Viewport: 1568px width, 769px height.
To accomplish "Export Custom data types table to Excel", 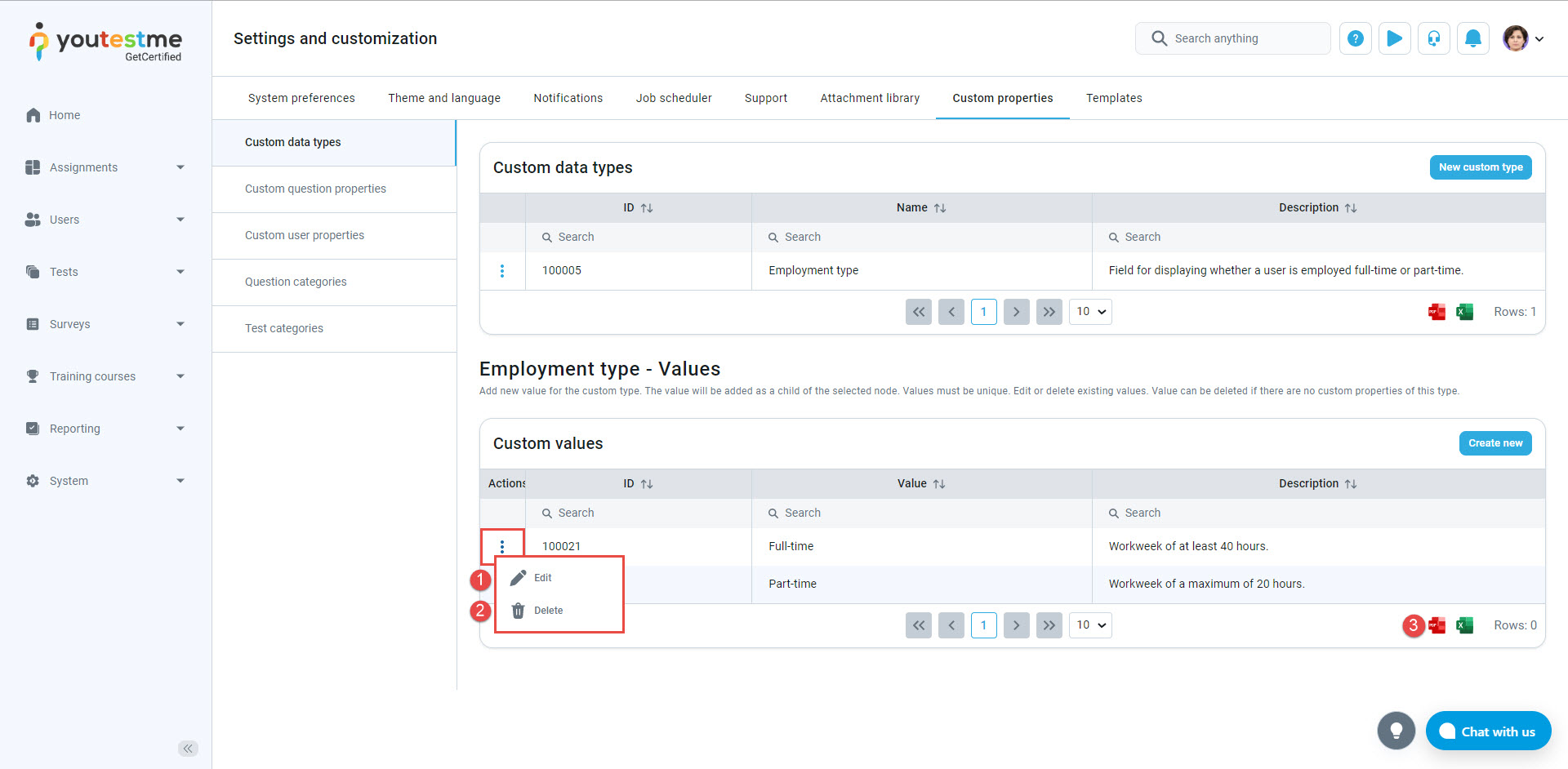I will [x=1464, y=312].
